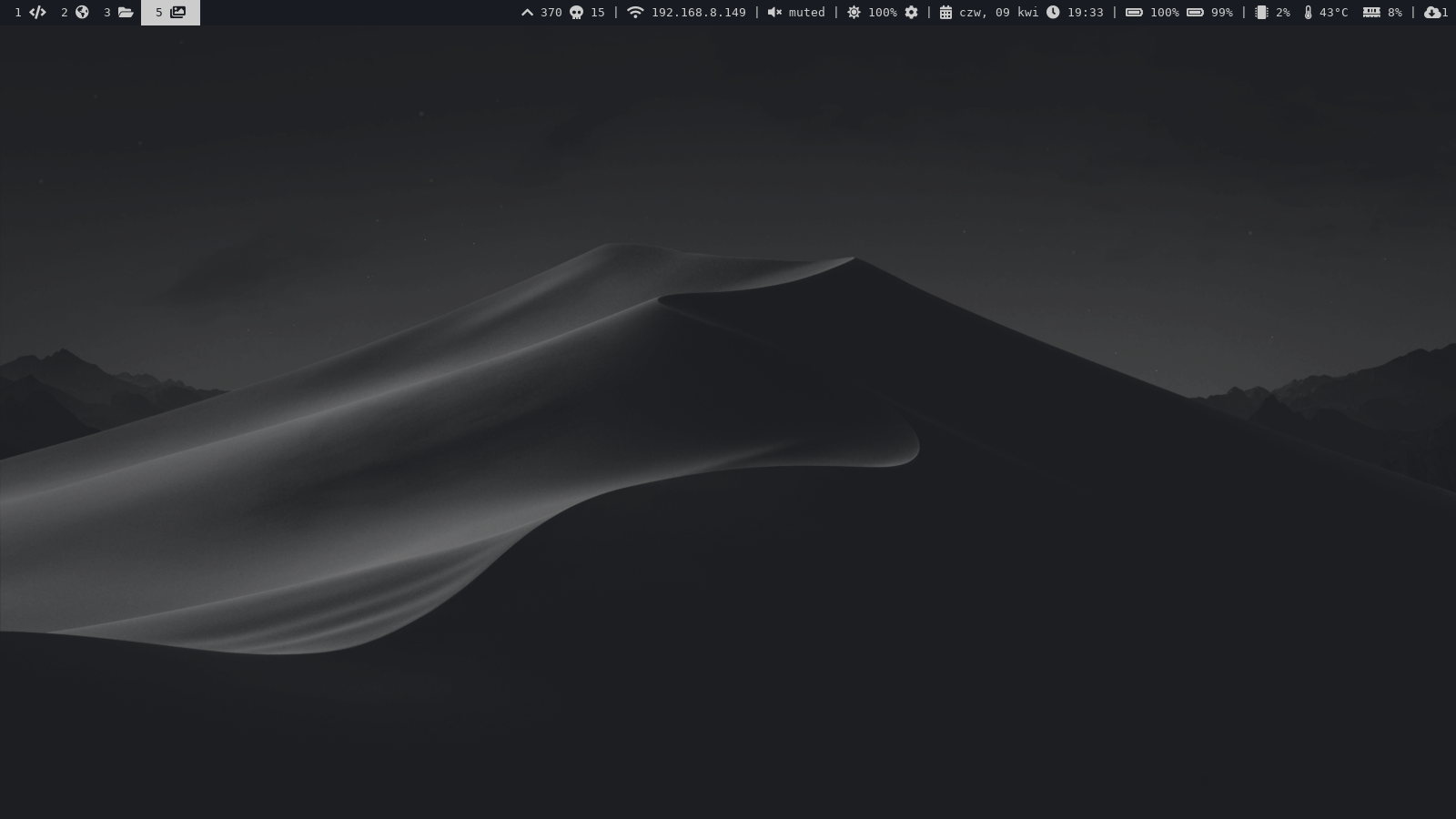Screen dimensions: 1456x819
Task: Click the muted speaker icon
Action: click(774, 13)
